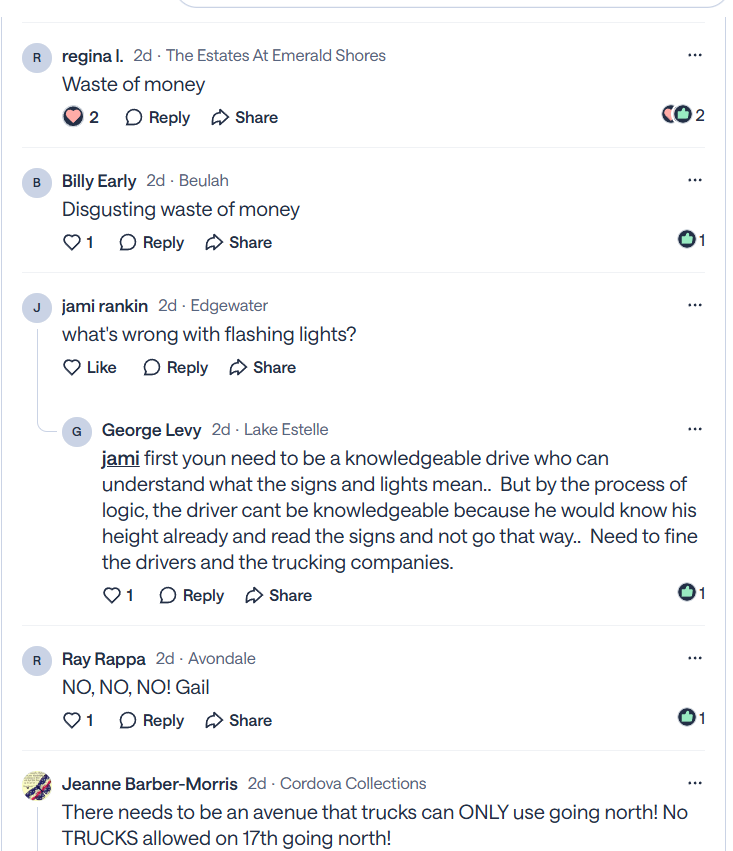The height and width of the screenshot is (851, 733).
Task: Reply to George Levy's comment
Action: (191, 595)
